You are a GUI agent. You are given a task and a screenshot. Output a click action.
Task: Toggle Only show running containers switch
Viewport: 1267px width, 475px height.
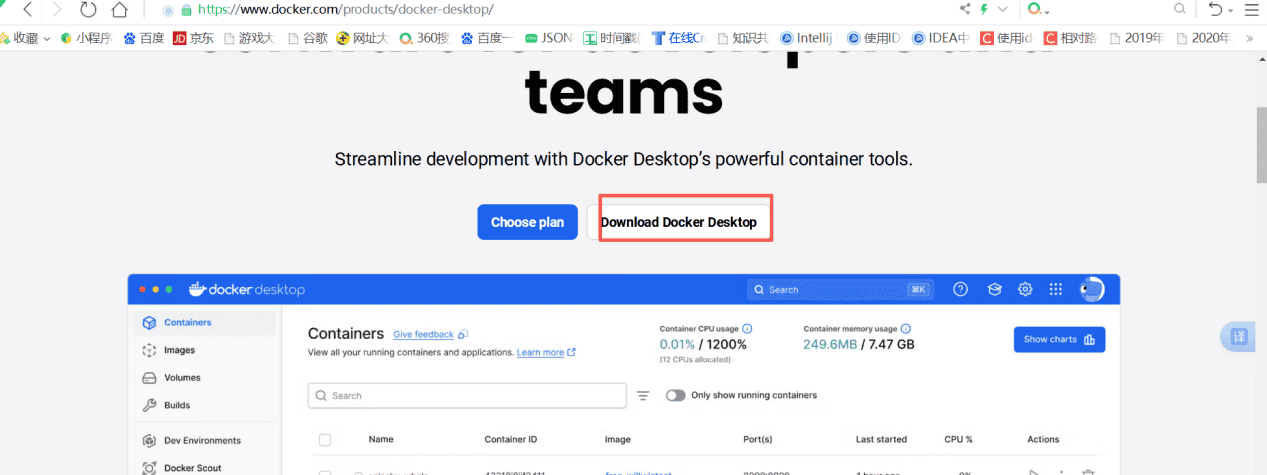(x=676, y=396)
